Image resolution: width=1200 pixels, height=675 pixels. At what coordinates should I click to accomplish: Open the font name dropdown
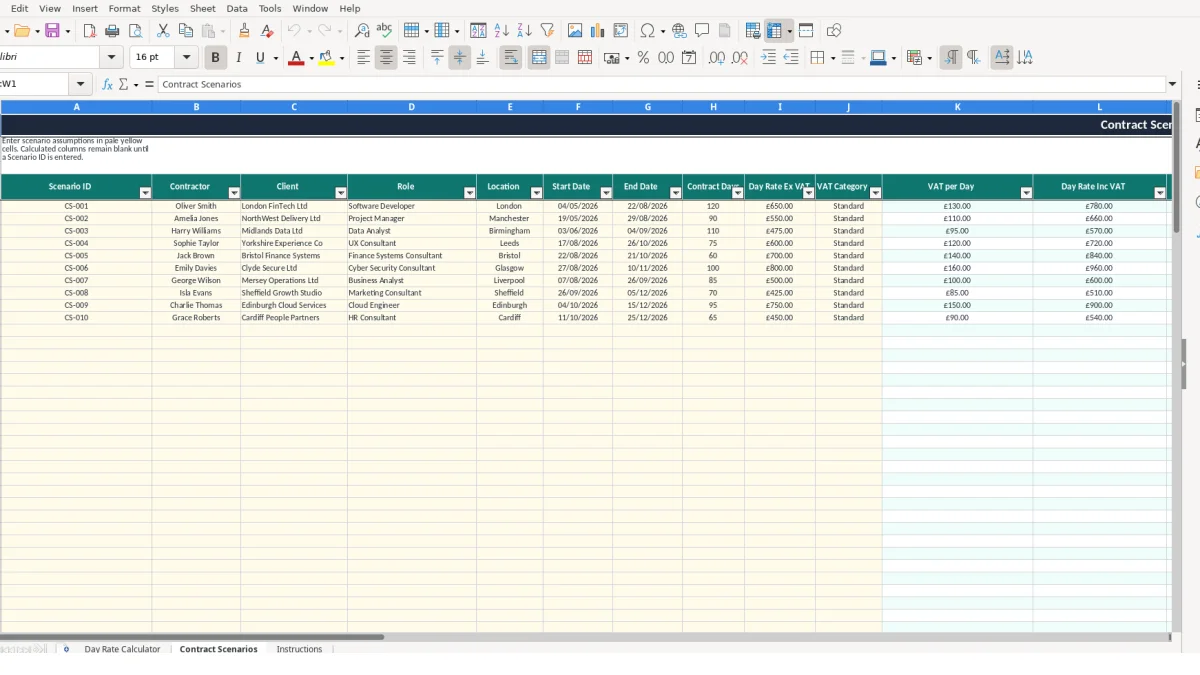[112, 58]
